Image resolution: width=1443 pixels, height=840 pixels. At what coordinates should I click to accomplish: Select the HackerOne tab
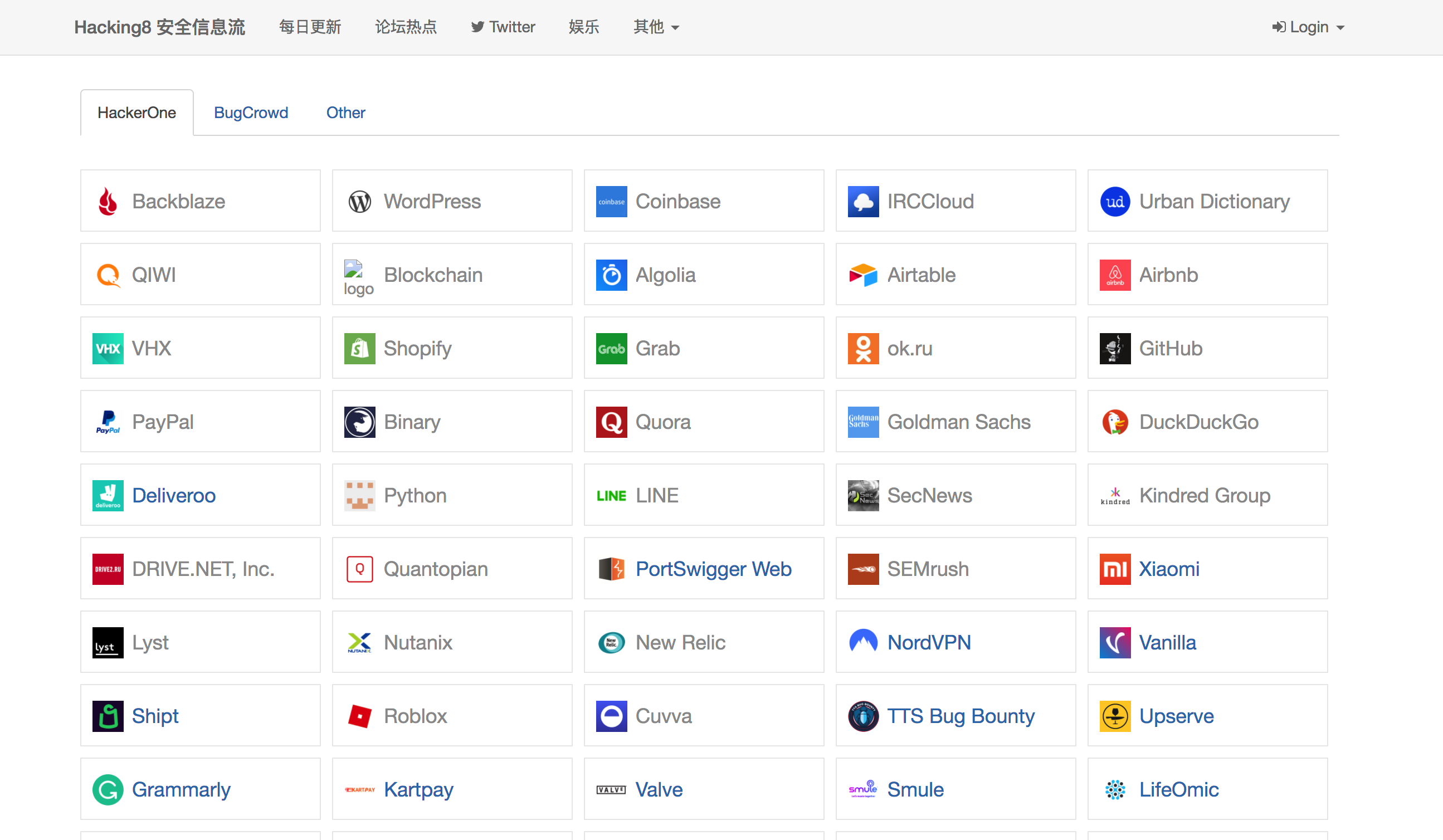pos(137,113)
